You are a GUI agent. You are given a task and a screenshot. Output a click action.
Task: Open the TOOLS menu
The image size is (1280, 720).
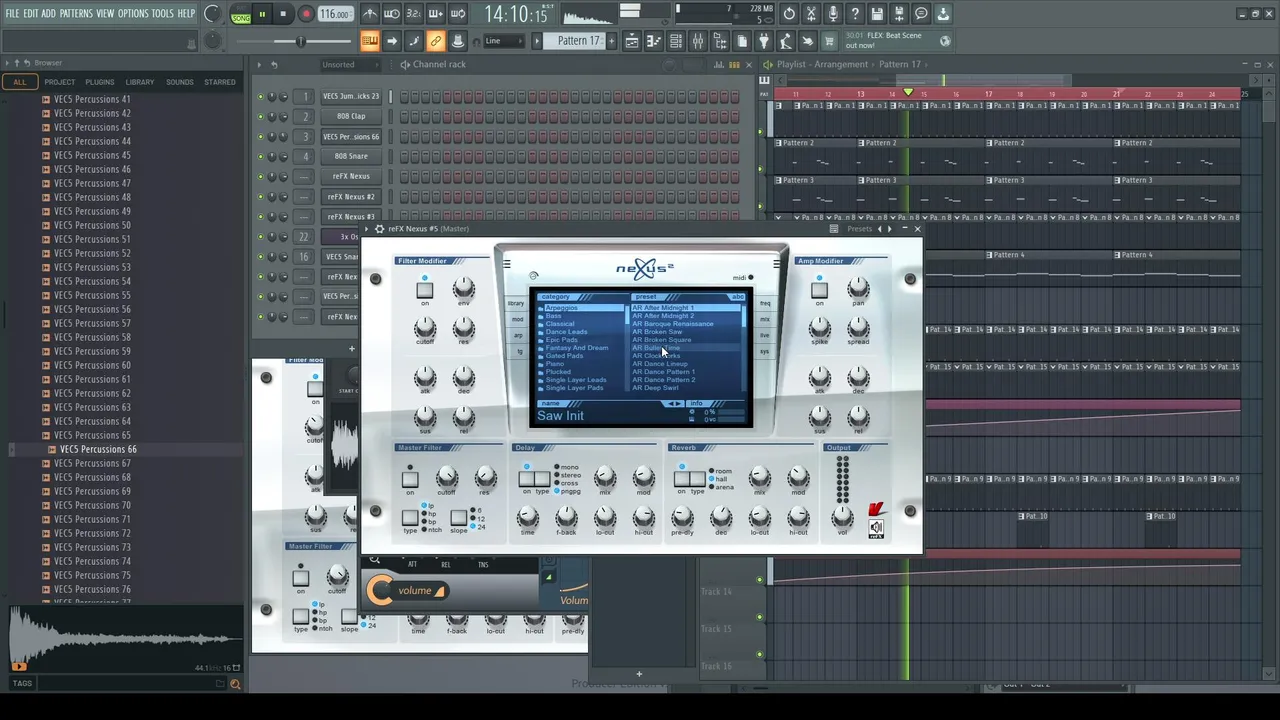click(x=162, y=13)
